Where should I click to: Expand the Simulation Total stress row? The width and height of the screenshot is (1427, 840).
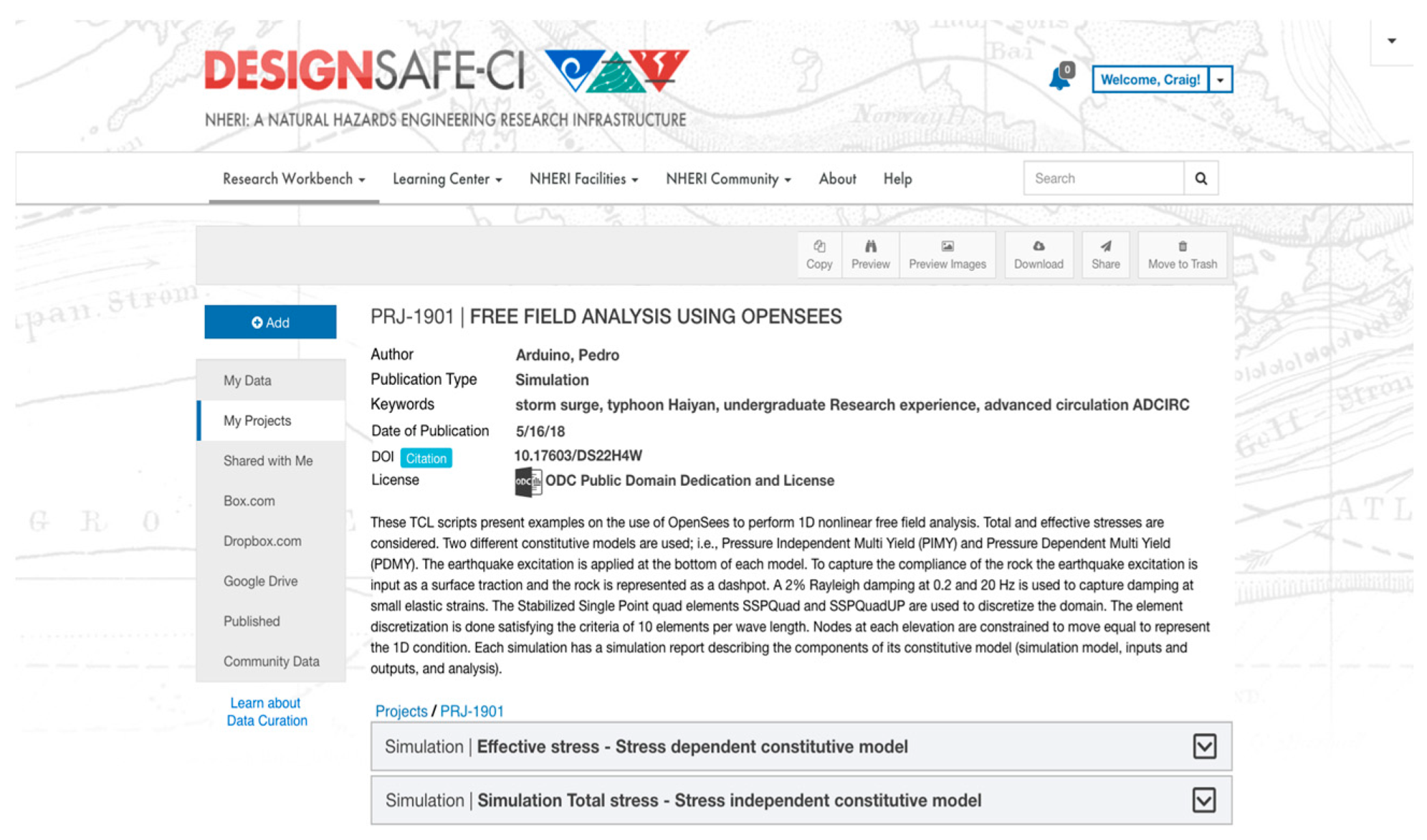[1204, 800]
